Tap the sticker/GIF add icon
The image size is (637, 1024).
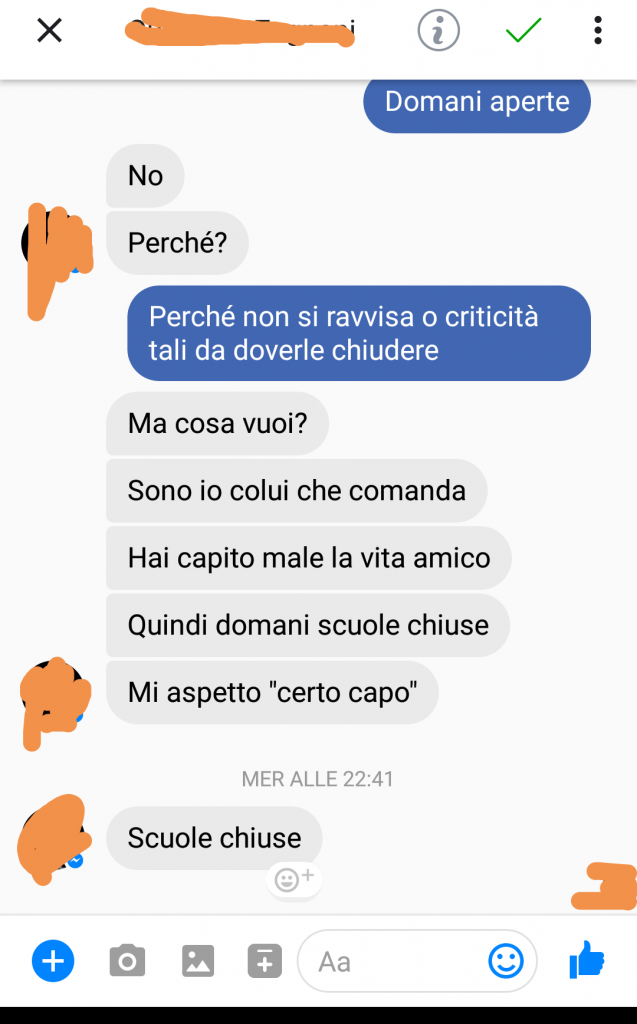click(x=265, y=961)
